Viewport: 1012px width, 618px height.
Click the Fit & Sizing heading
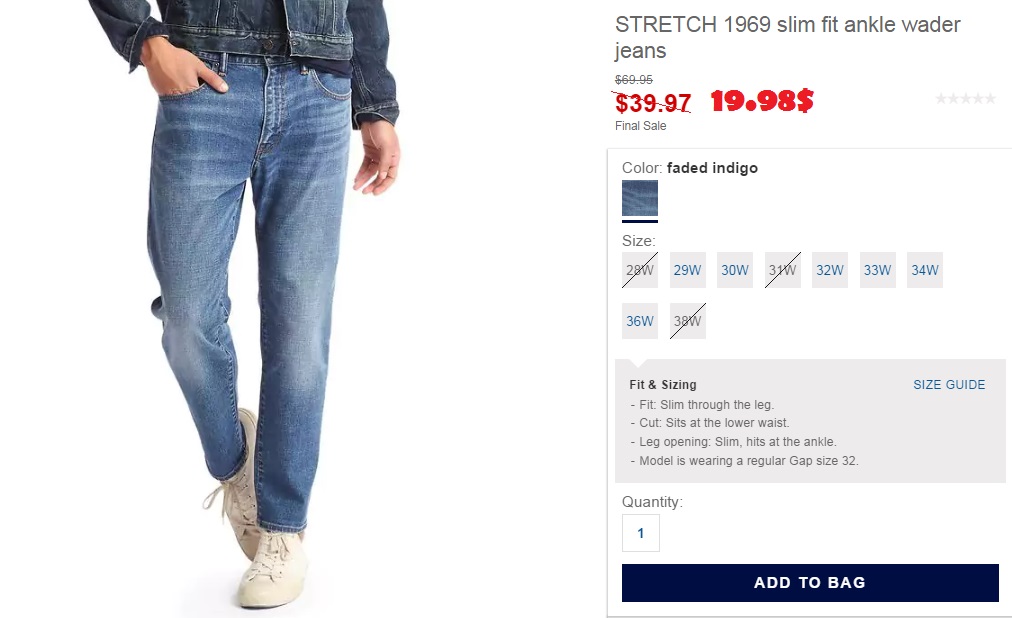663,384
